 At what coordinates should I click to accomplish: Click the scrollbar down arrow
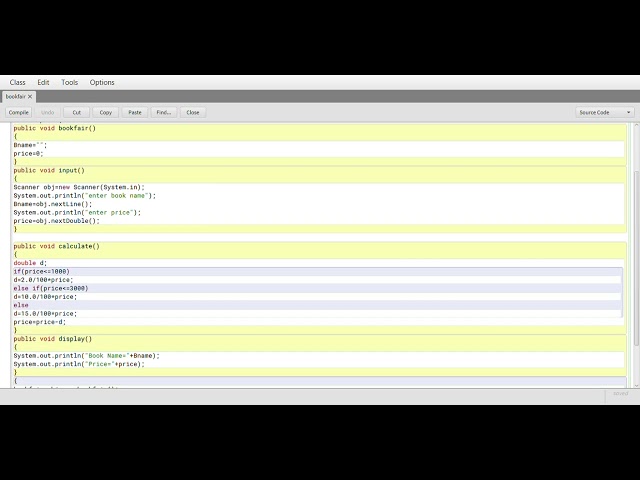coord(636,385)
